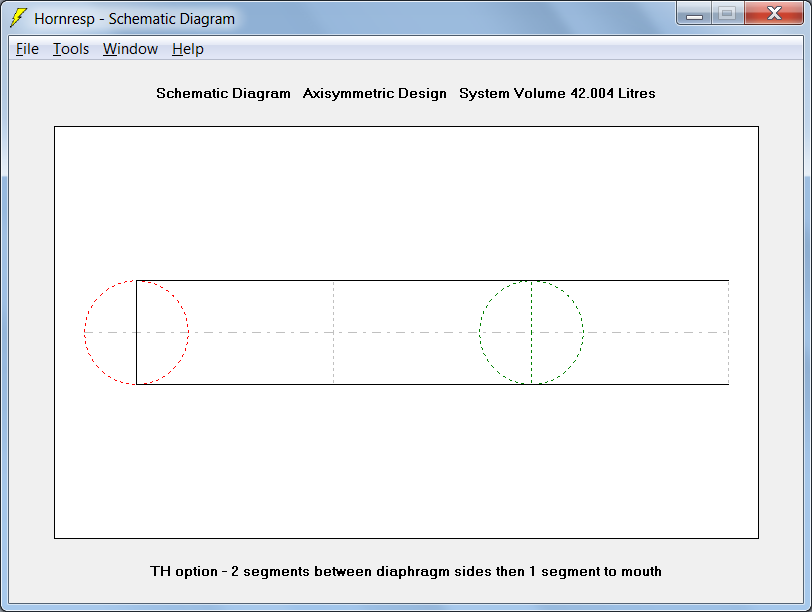
Task: Click the TH option description text
Action: coord(405,571)
